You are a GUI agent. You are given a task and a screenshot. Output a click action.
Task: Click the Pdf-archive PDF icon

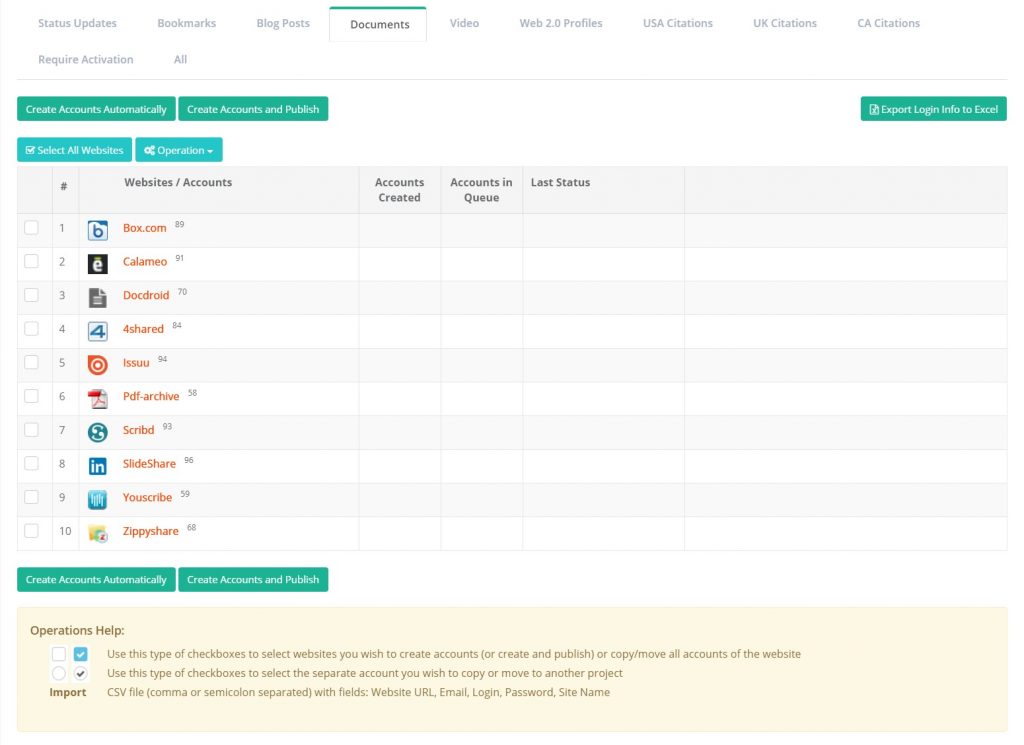coord(98,399)
